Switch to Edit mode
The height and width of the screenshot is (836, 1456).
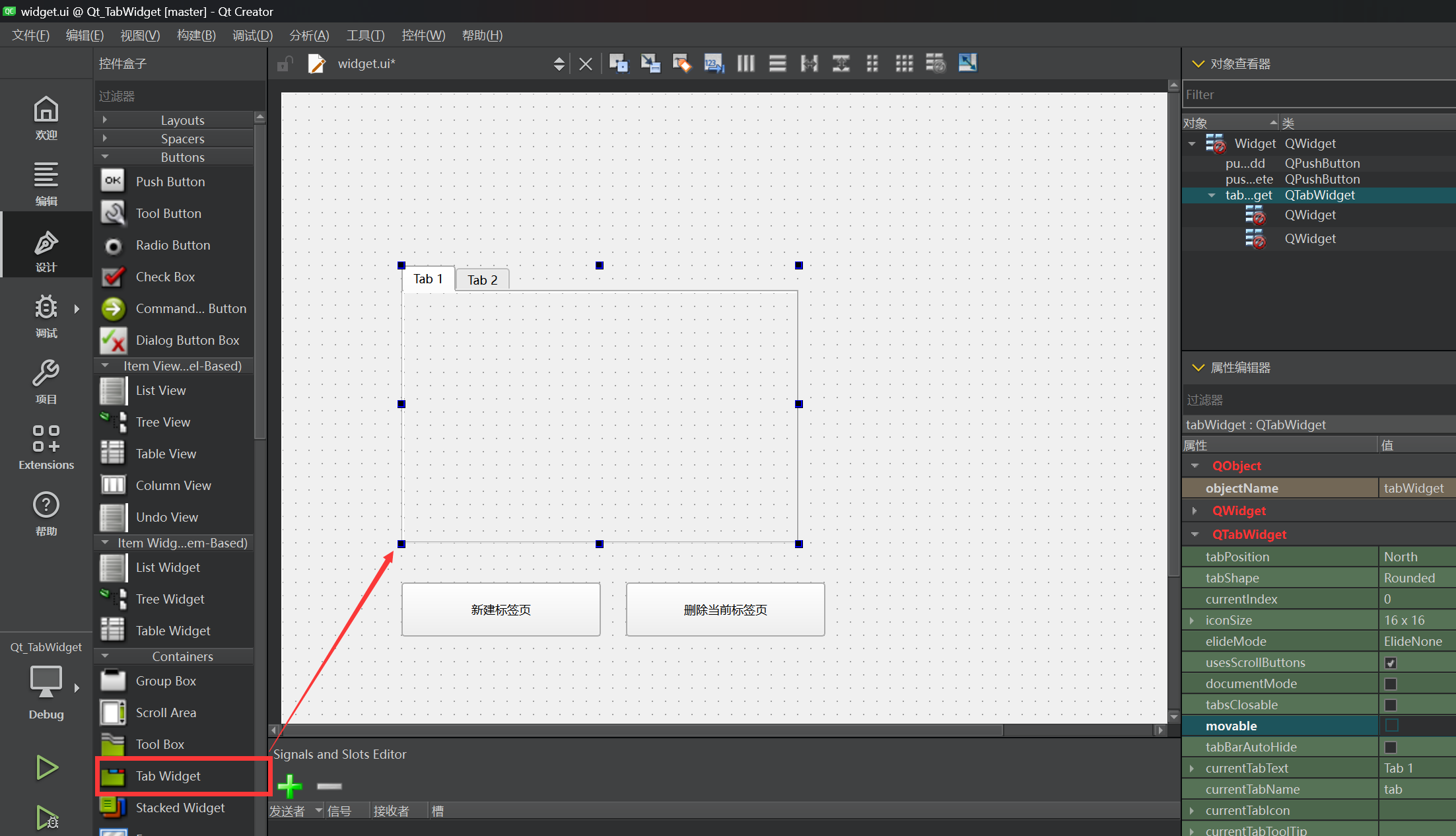pyautogui.click(x=46, y=184)
